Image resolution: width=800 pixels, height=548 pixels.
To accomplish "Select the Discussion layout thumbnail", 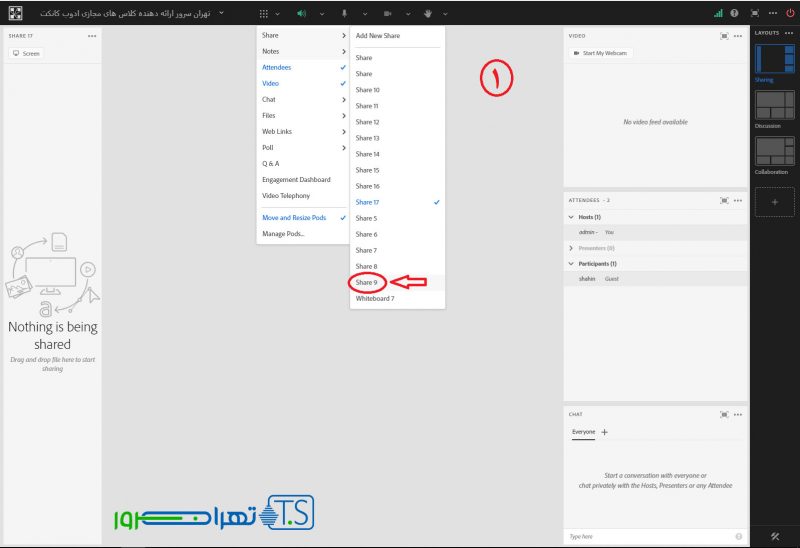I will pos(775,105).
